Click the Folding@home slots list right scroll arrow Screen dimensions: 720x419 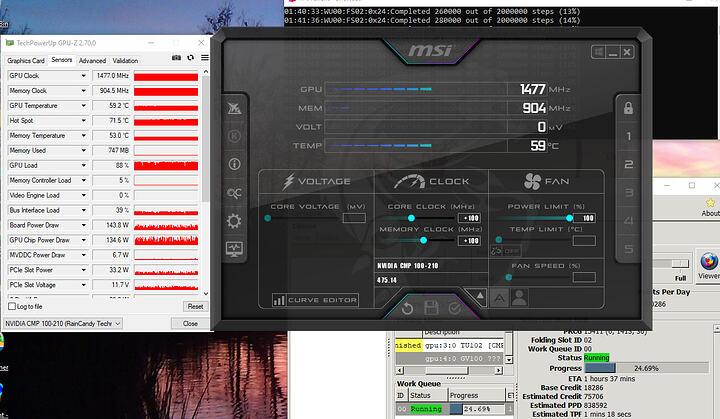click(x=498, y=370)
